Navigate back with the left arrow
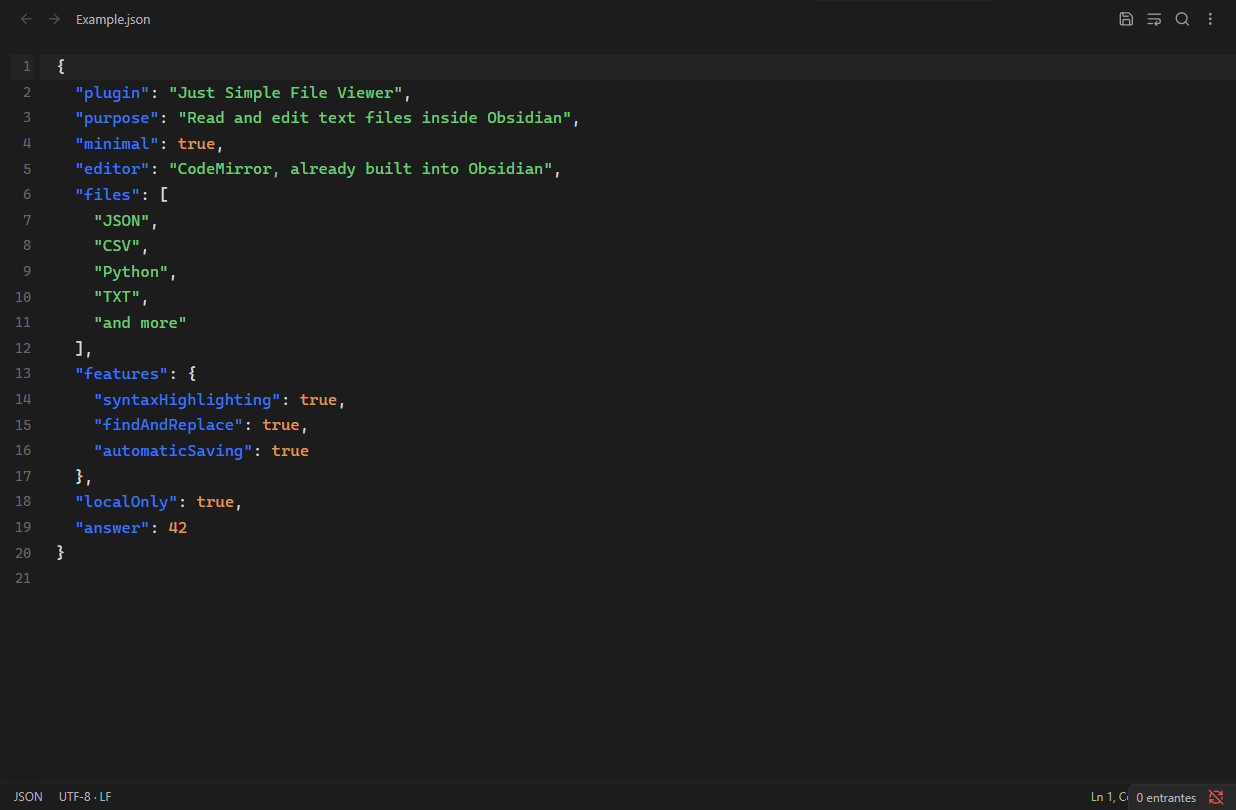1236x810 pixels. pyautogui.click(x=27, y=19)
